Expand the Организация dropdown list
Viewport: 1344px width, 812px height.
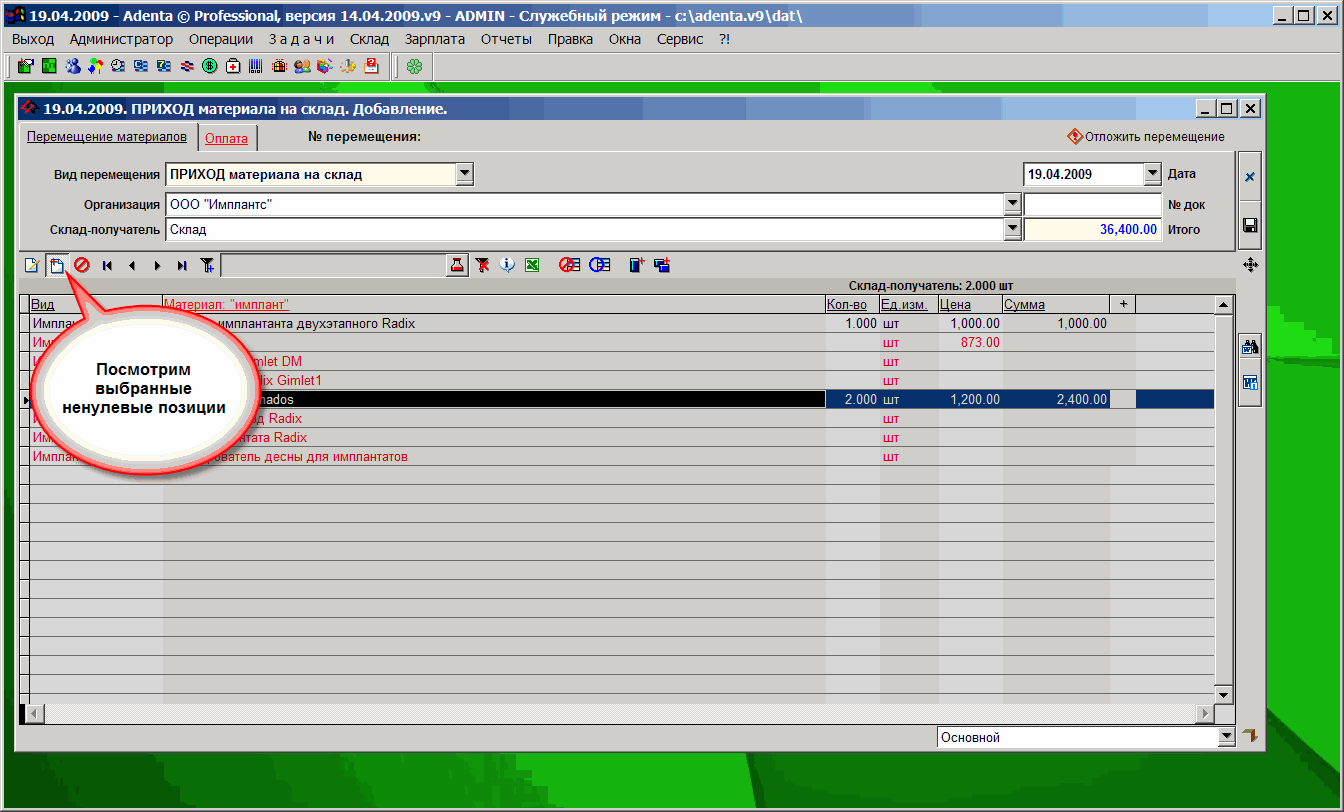pos(1011,204)
